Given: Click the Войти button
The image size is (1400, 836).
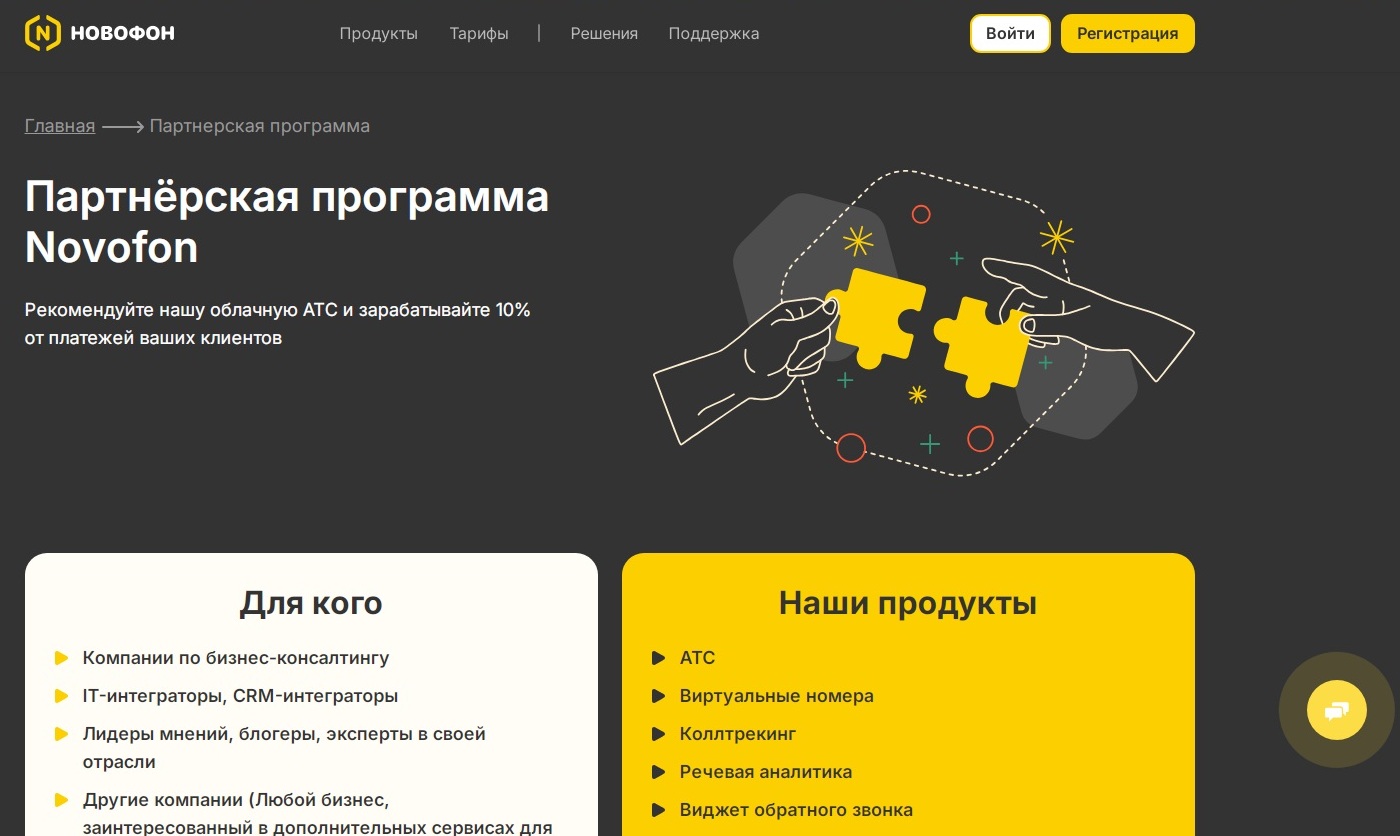Looking at the screenshot, I should (x=1010, y=33).
